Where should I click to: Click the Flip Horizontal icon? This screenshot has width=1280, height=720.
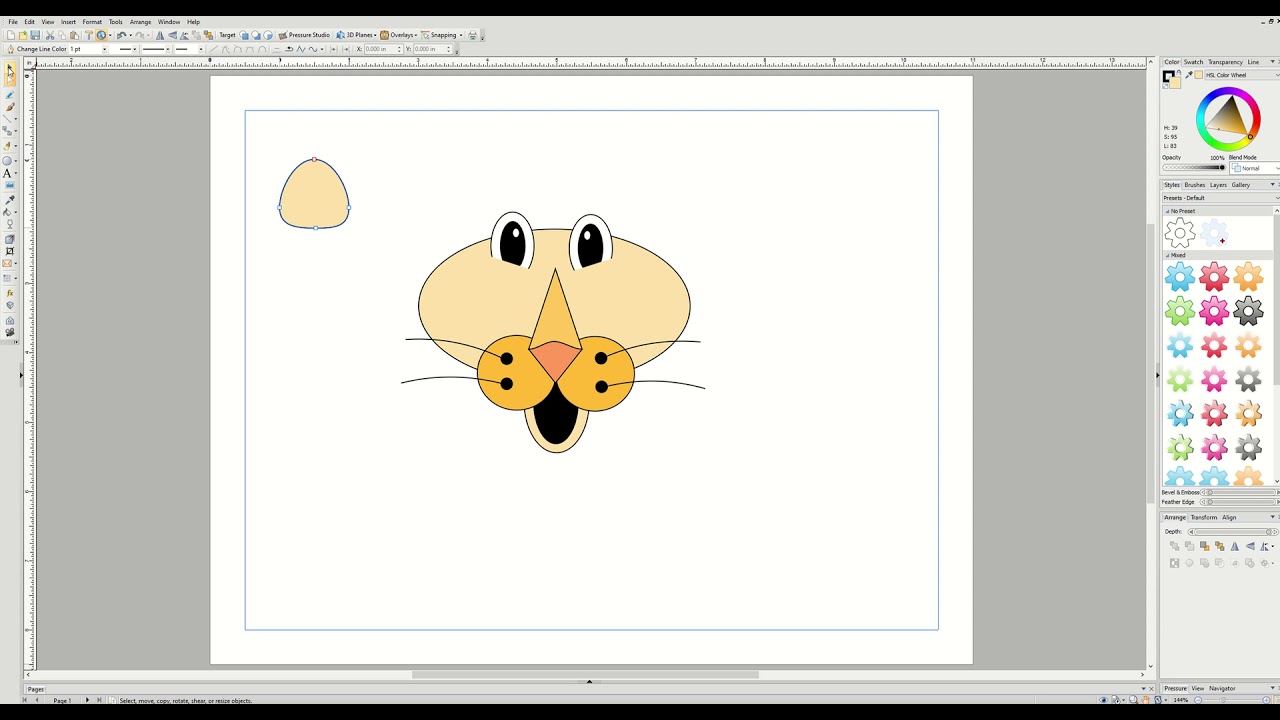click(x=160, y=35)
